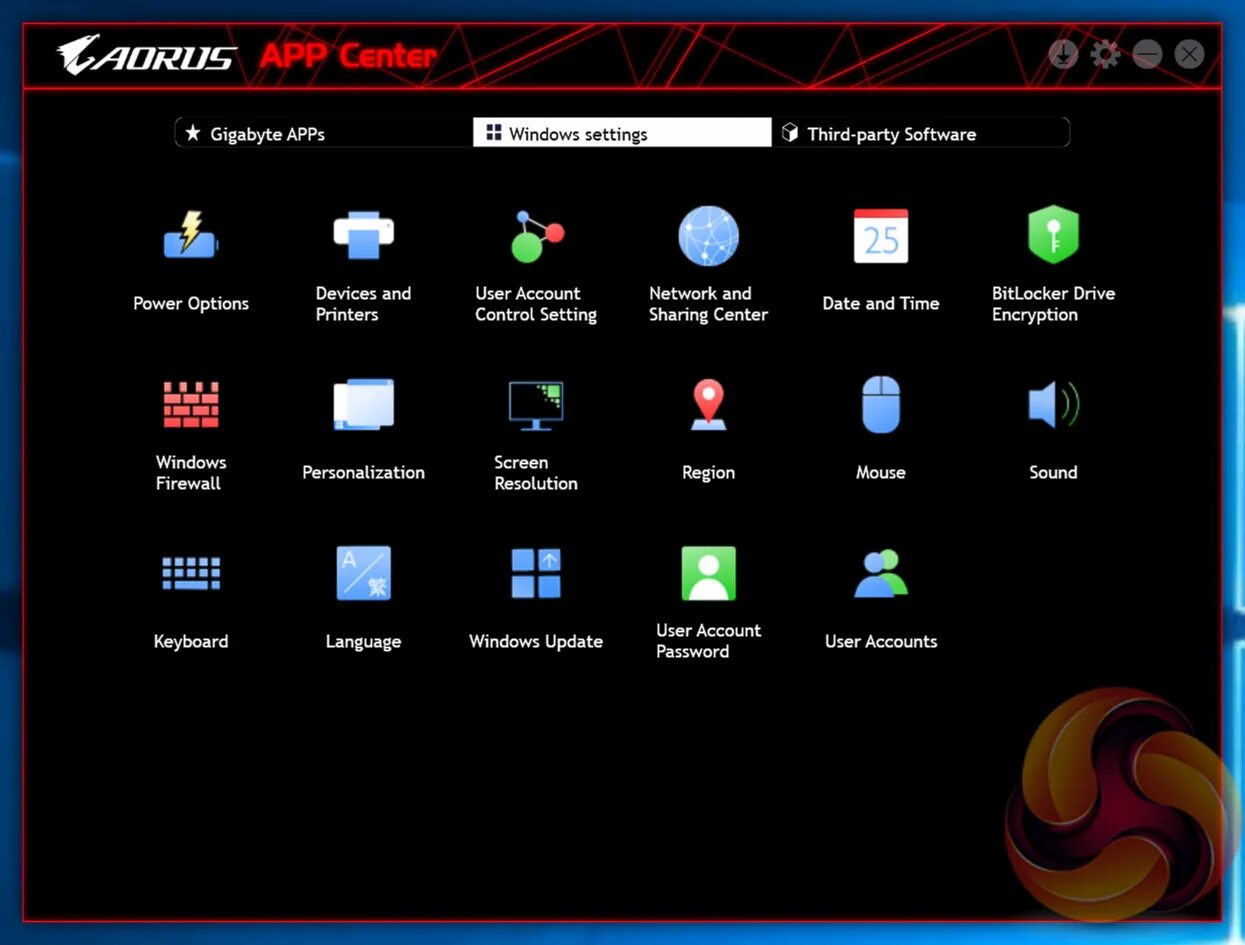
Task: Open Windows Firewall brick wall icon
Action: click(x=191, y=404)
